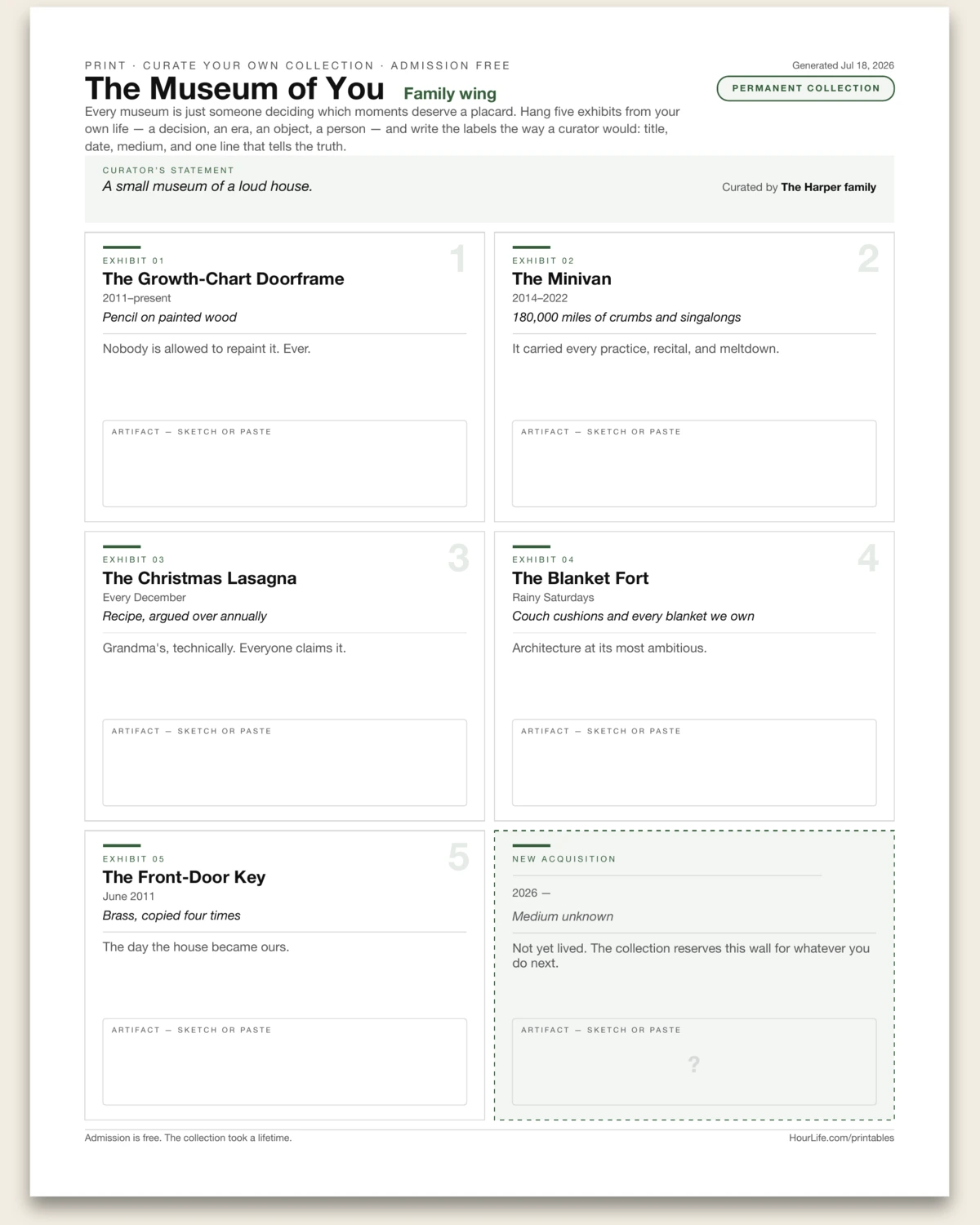Image resolution: width=980 pixels, height=1225 pixels.
Task: Click 'The Front-Door Key' exhibit title
Action: (x=184, y=877)
